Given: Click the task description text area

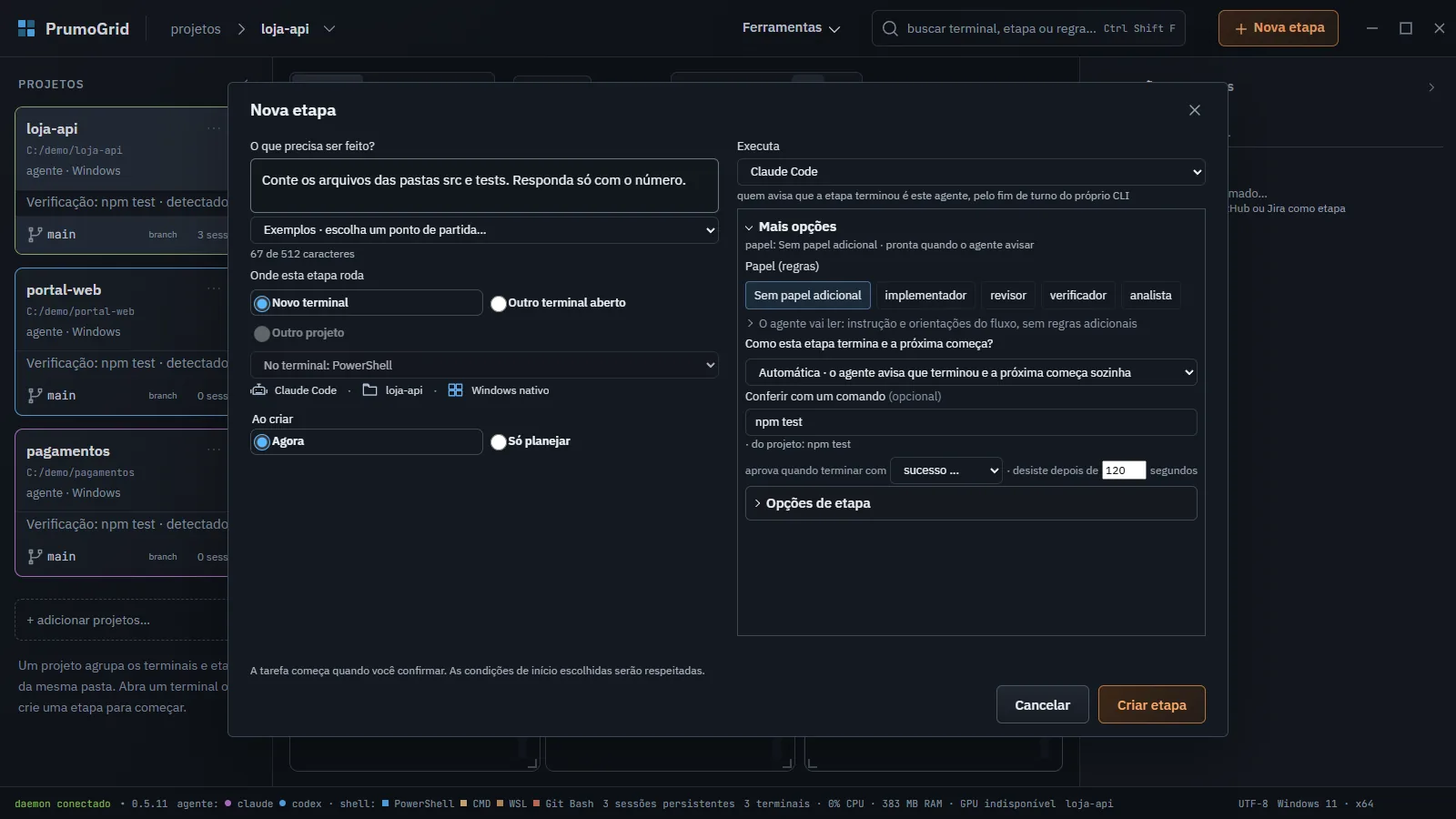Looking at the screenshot, I should pyautogui.click(x=484, y=186).
